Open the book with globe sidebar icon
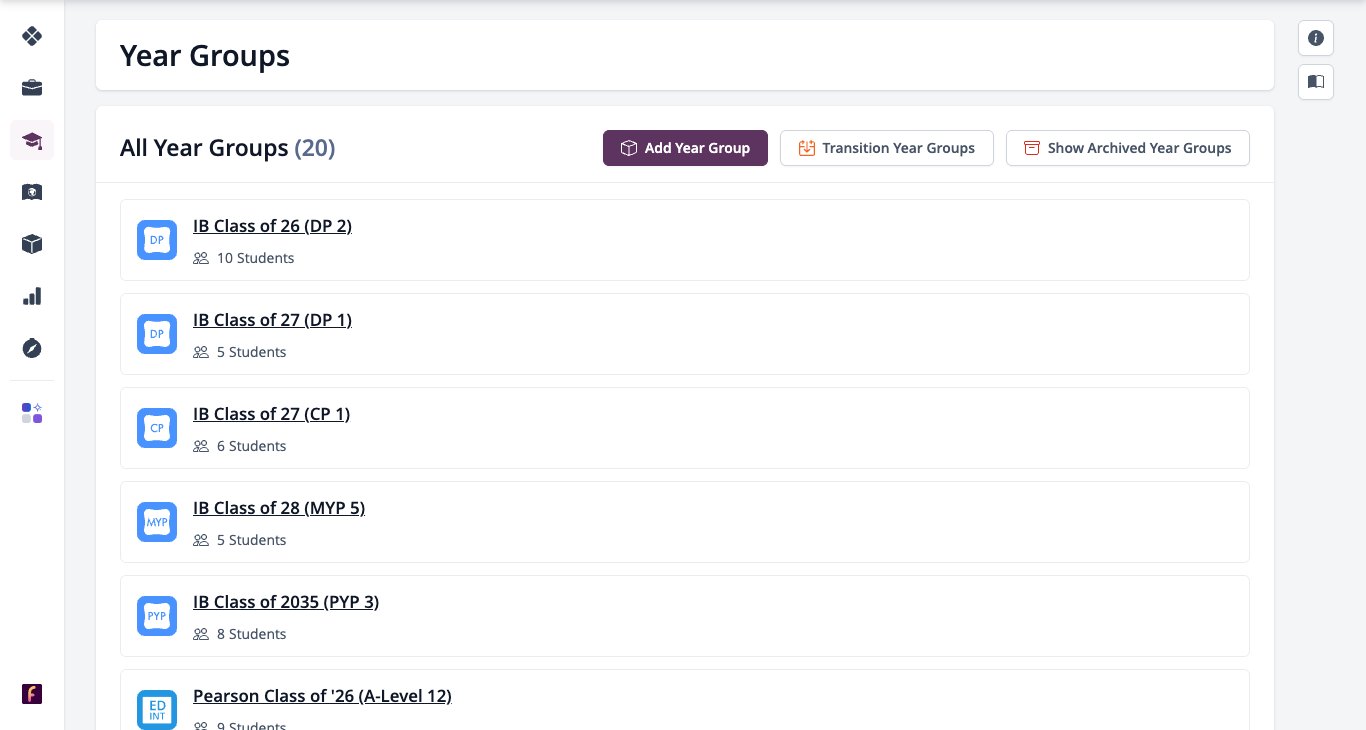The image size is (1366, 730). 32,192
